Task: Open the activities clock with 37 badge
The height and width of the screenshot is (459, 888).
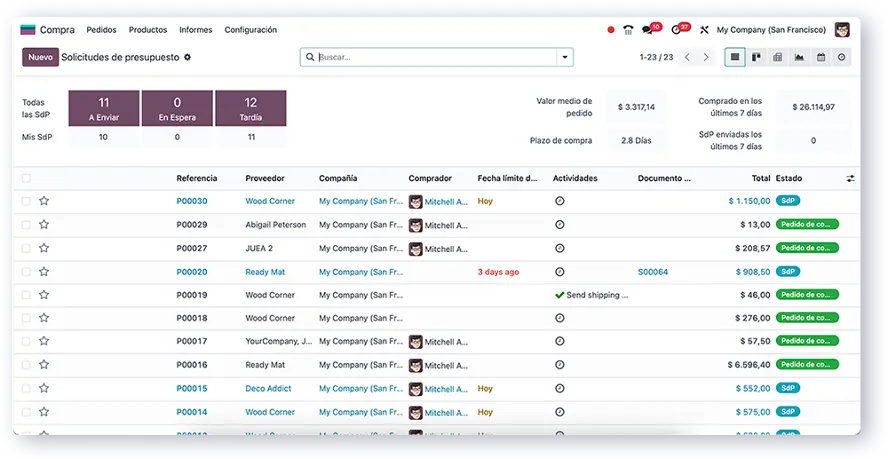Action: point(678,30)
